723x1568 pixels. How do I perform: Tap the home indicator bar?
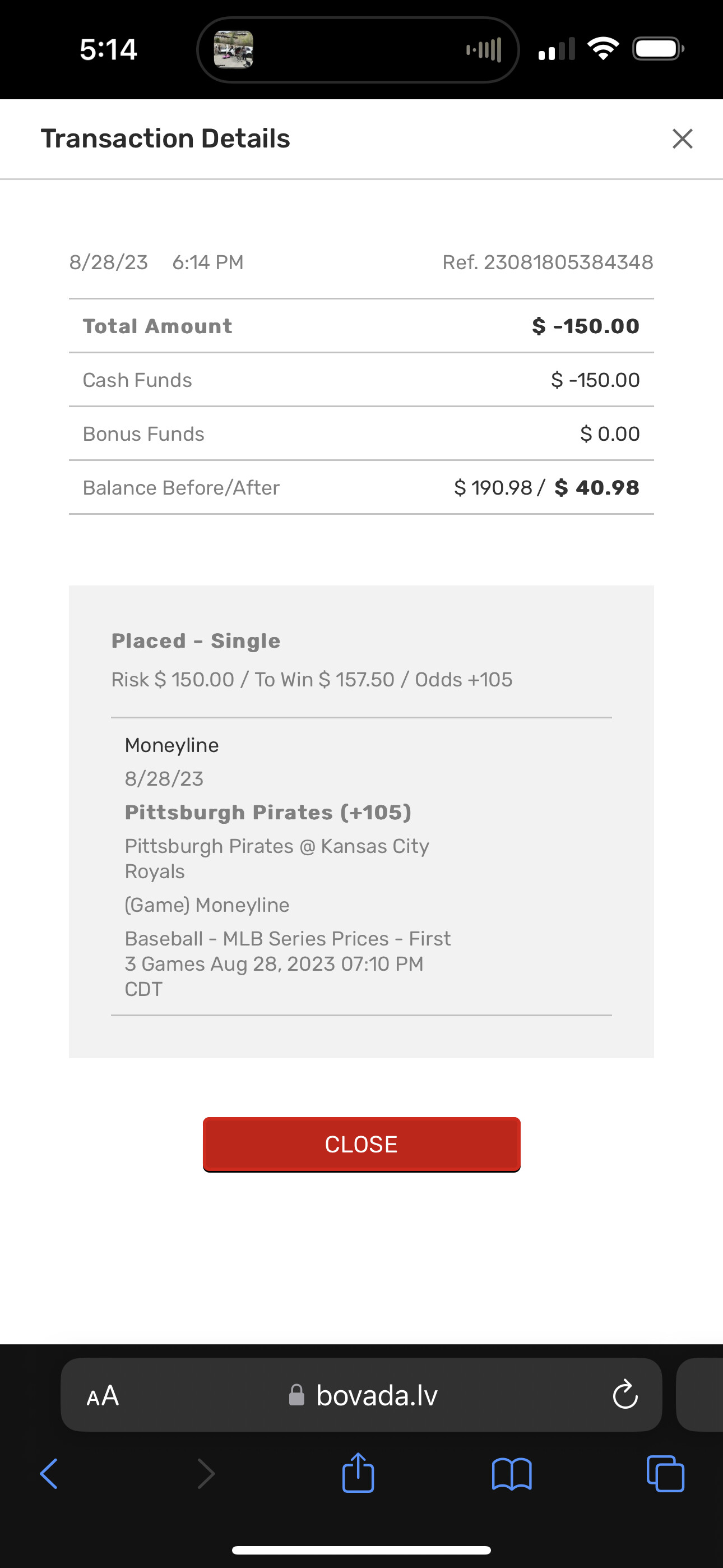(361, 1549)
